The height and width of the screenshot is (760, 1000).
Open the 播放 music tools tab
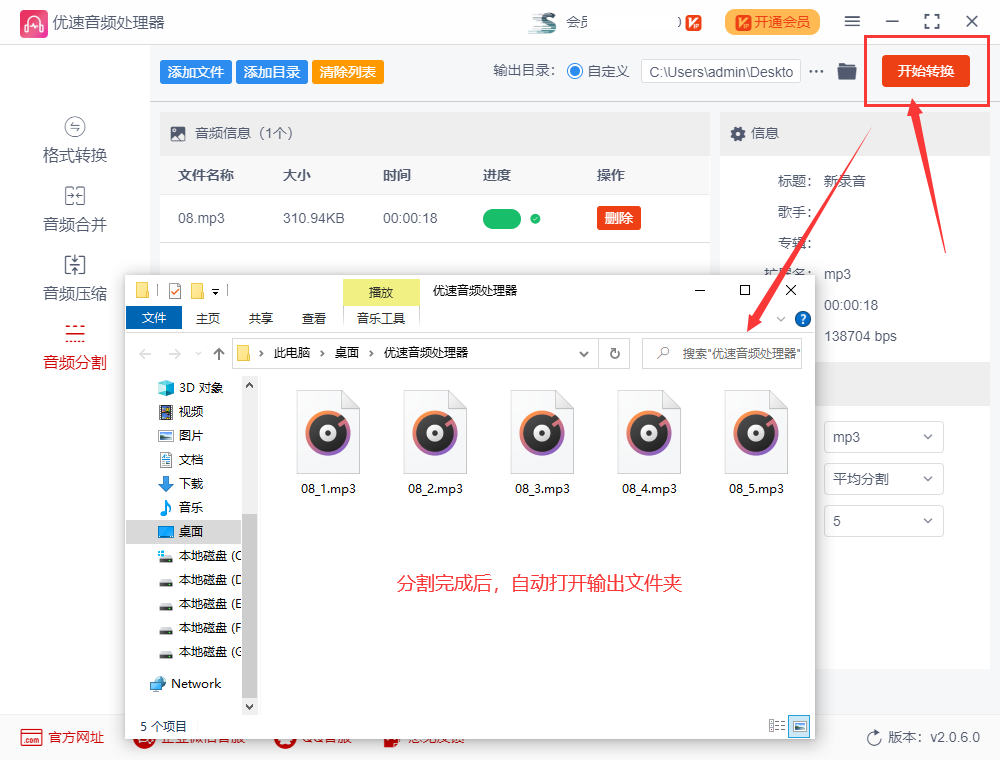click(381, 291)
